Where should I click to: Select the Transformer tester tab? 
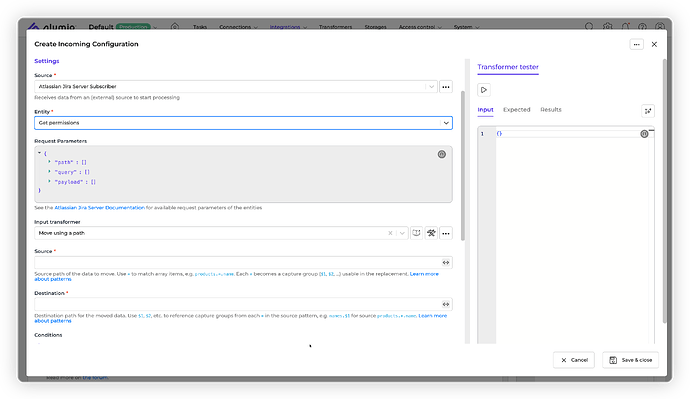(x=508, y=67)
